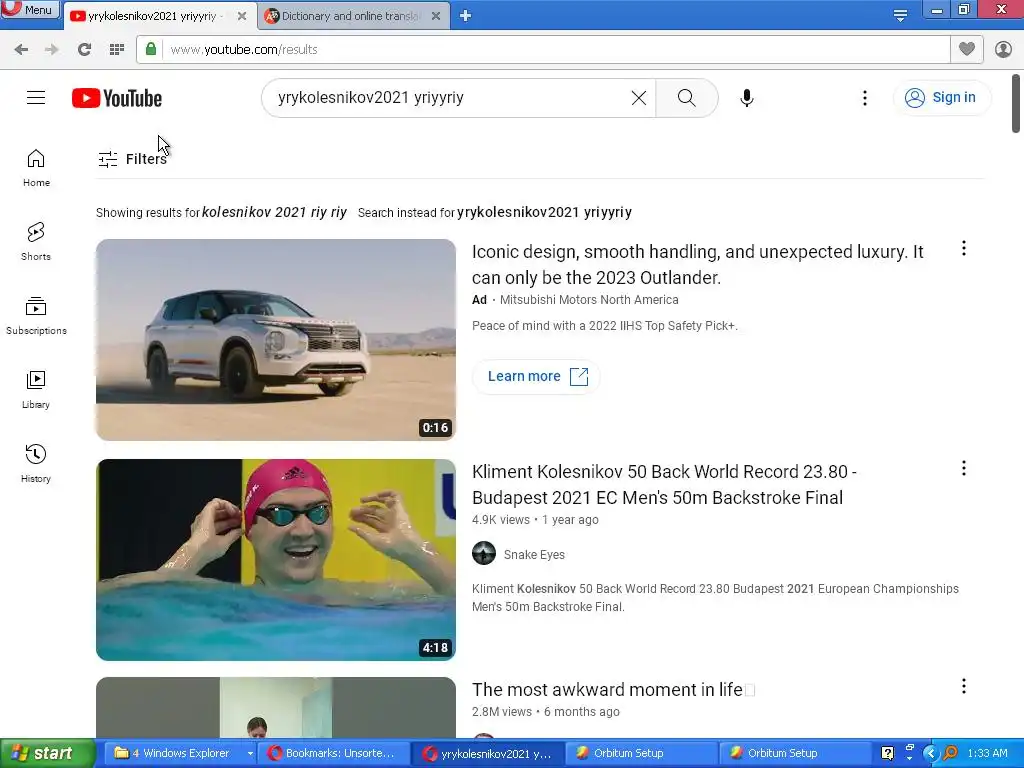Viewport: 1024px width, 768px height.
Task: Click the green padlock security icon
Action: click(x=151, y=49)
